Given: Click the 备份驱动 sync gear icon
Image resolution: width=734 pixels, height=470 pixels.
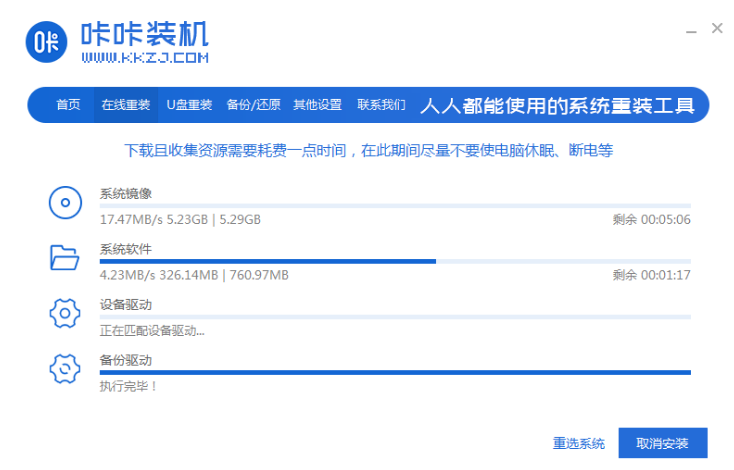Looking at the screenshot, I should click(64, 368).
